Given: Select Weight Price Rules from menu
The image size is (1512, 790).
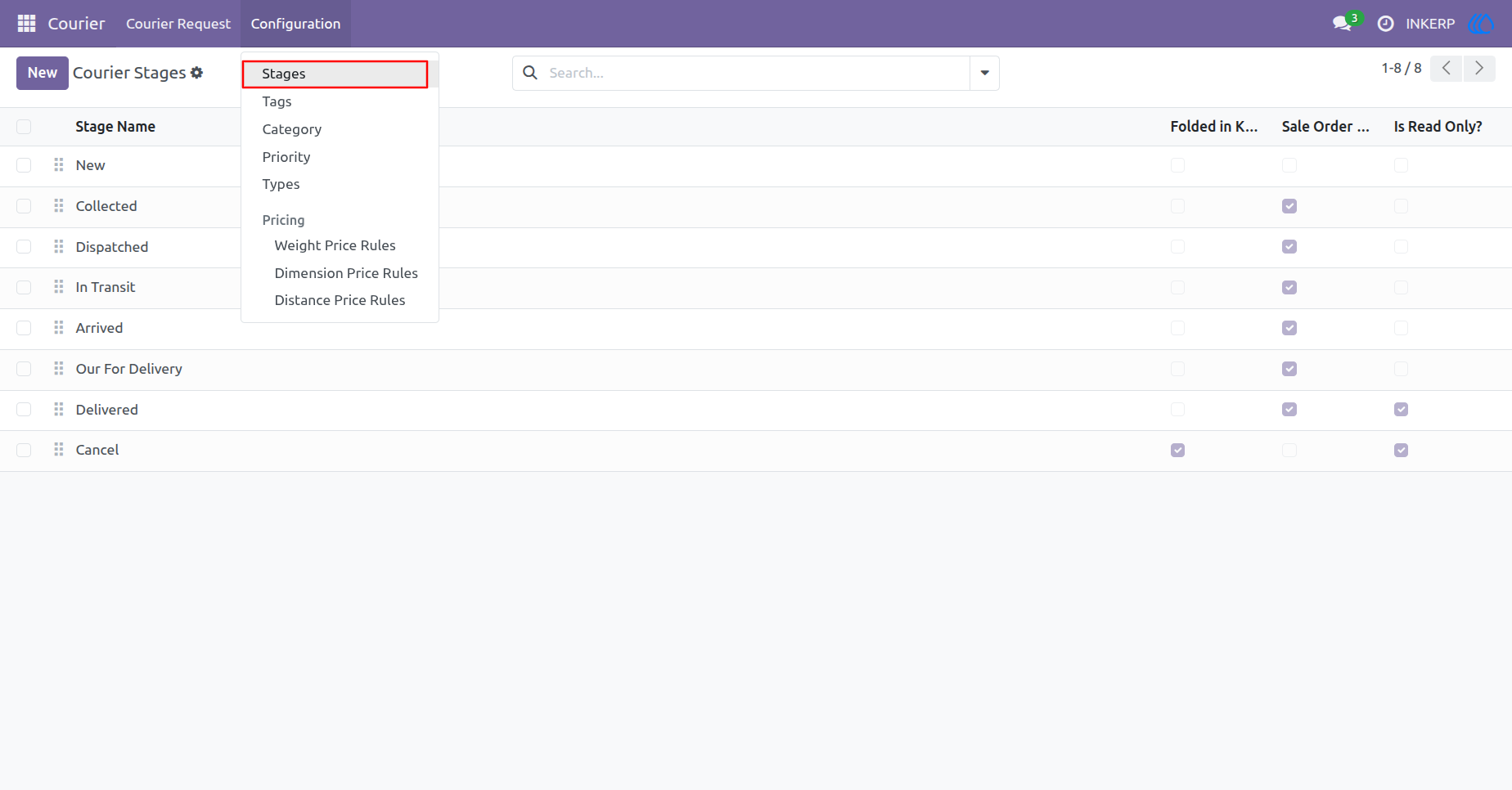Looking at the screenshot, I should pos(335,245).
